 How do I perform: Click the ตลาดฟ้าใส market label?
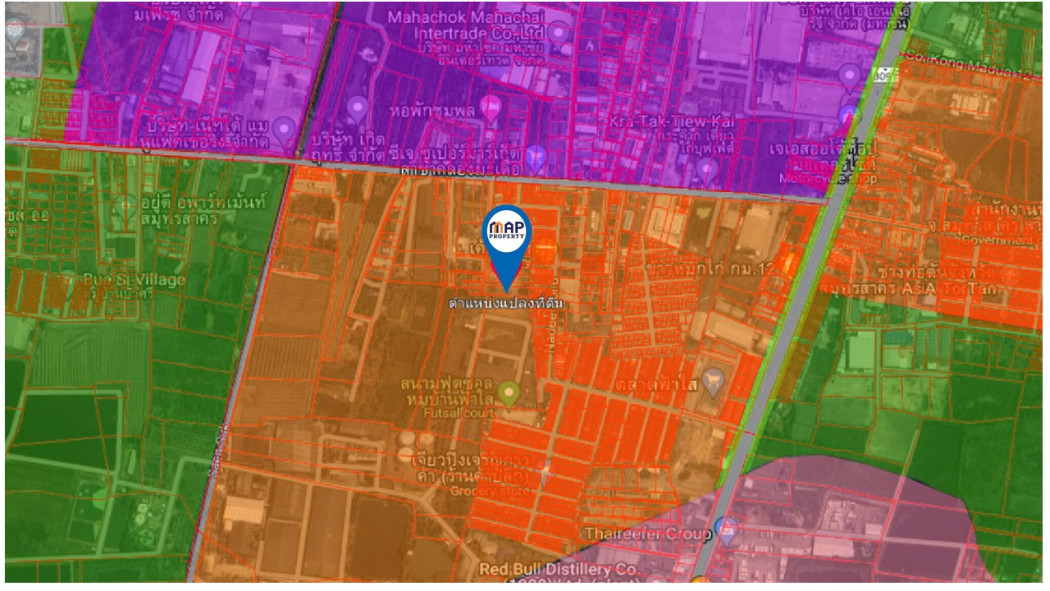tap(655, 384)
